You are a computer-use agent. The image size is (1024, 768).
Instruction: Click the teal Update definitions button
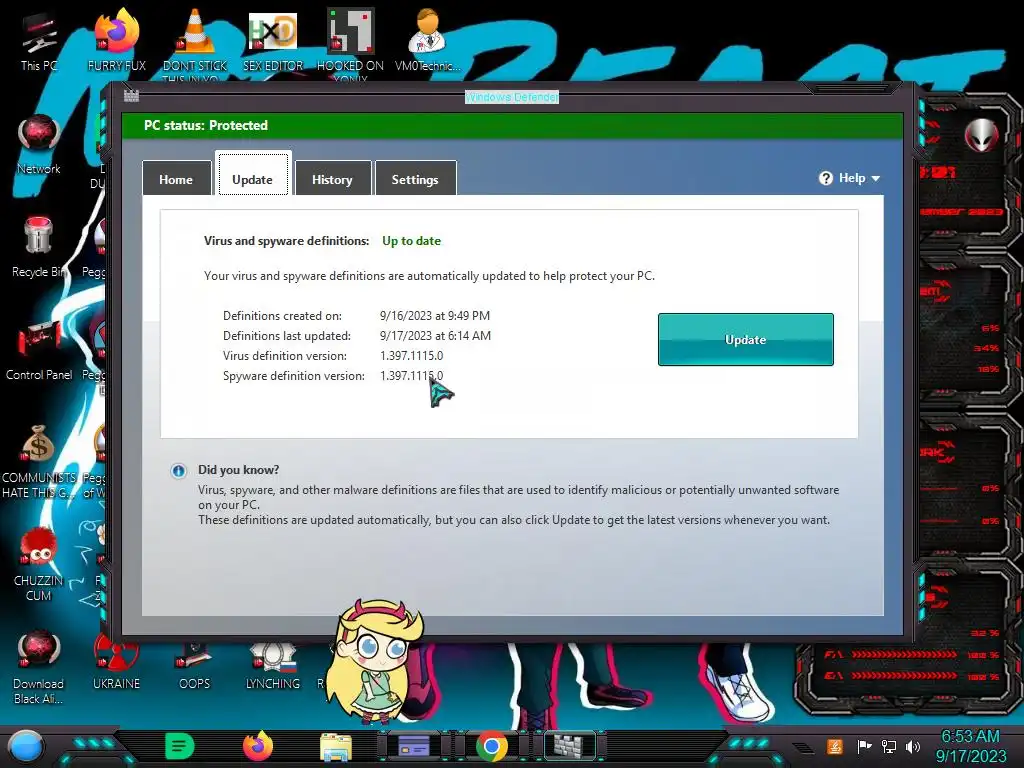click(x=745, y=339)
